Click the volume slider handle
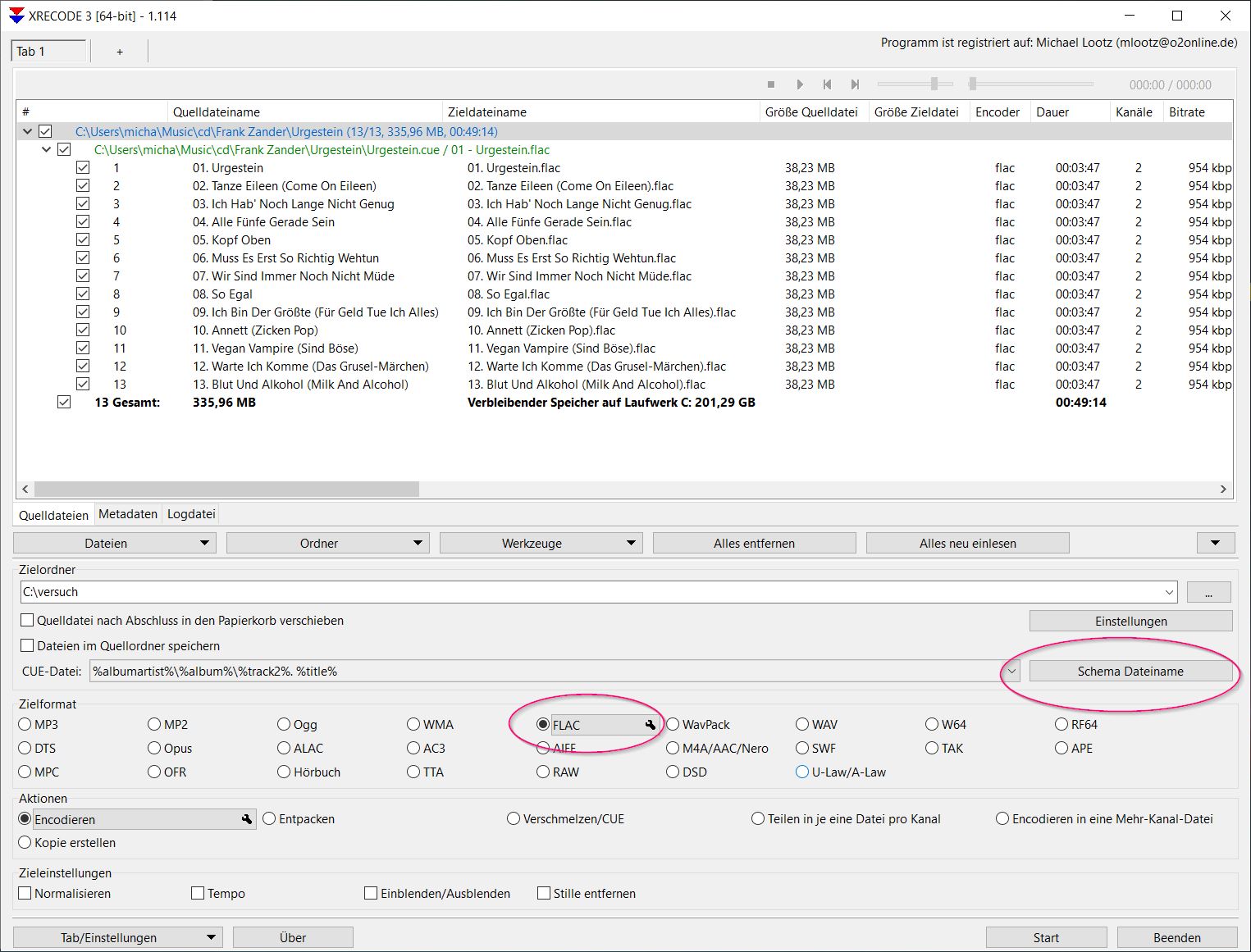This screenshot has width=1251, height=952. click(x=934, y=84)
